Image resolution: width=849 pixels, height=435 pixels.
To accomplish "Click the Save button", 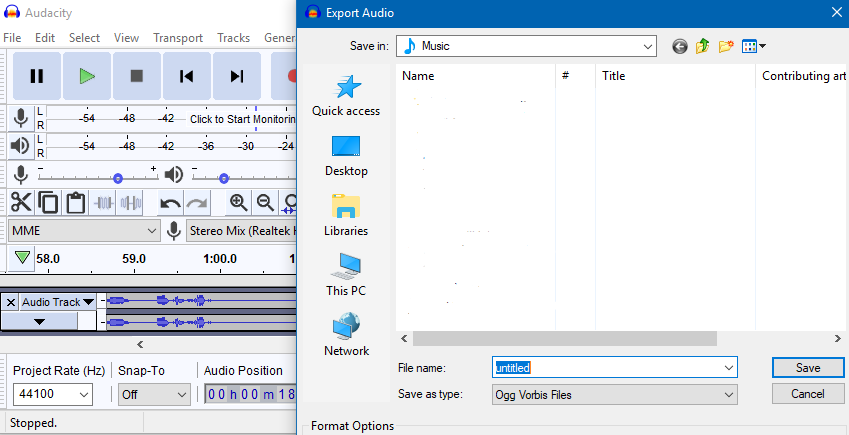I will pyautogui.click(x=808, y=368).
